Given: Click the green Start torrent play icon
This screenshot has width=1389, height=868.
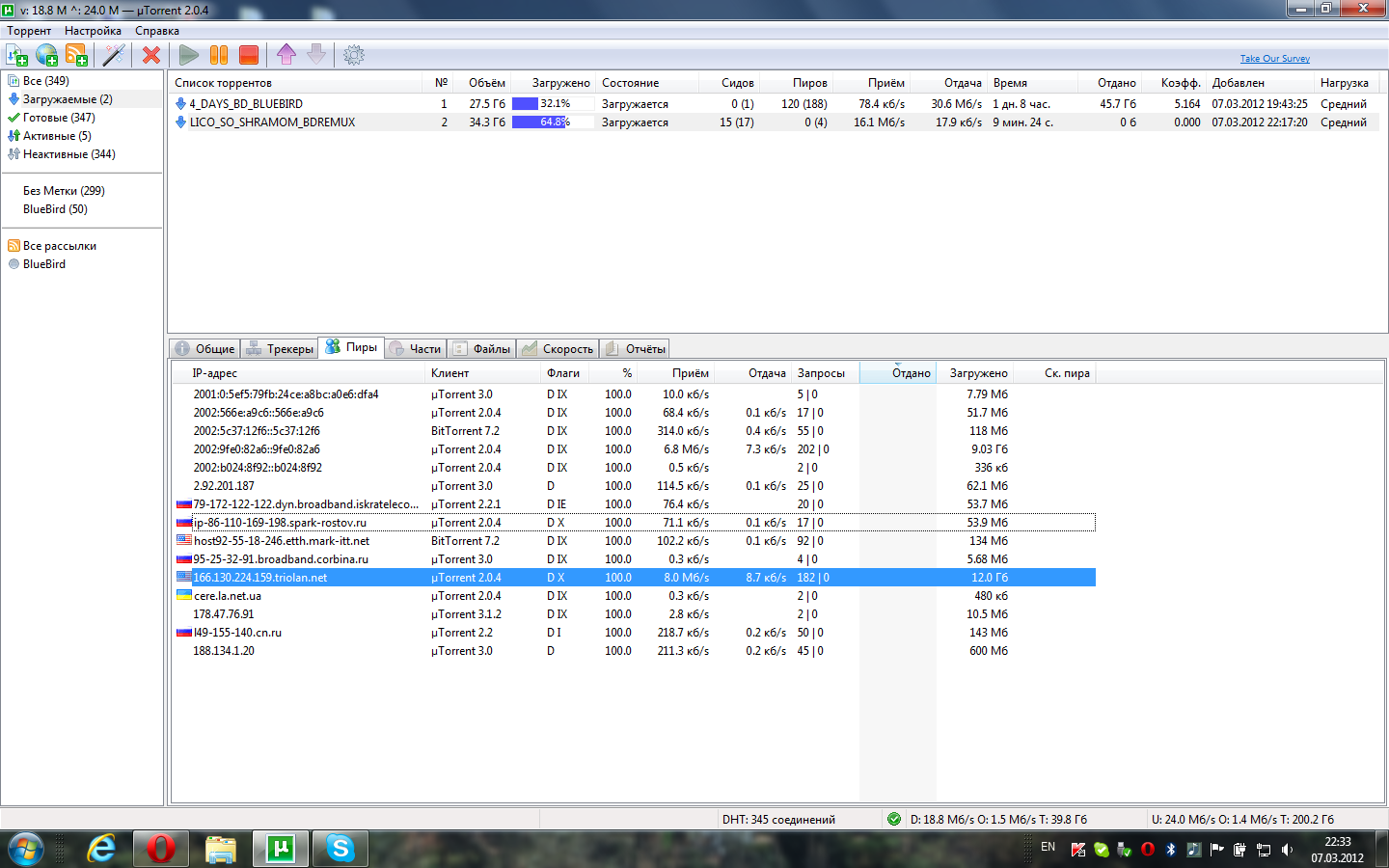Looking at the screenshot, I should [189, 55].
